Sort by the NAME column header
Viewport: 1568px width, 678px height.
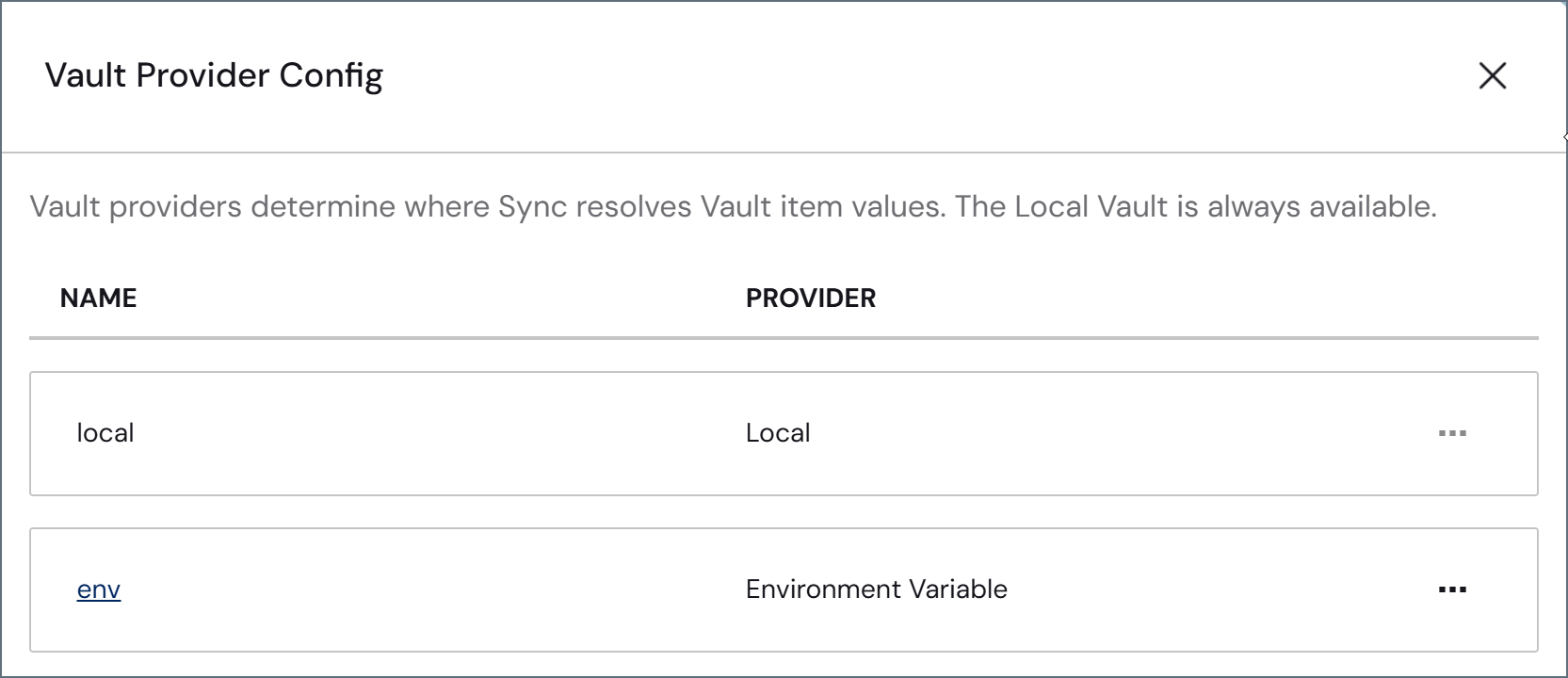99,299
